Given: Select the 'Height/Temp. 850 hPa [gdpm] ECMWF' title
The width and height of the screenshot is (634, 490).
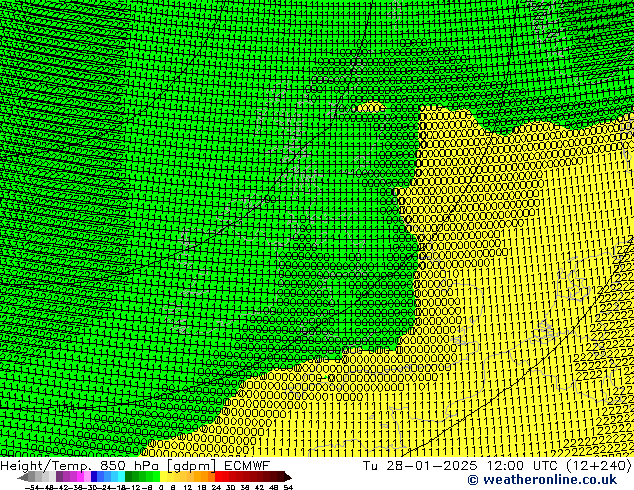Looking at the screenshot, I should coord(135,465).
